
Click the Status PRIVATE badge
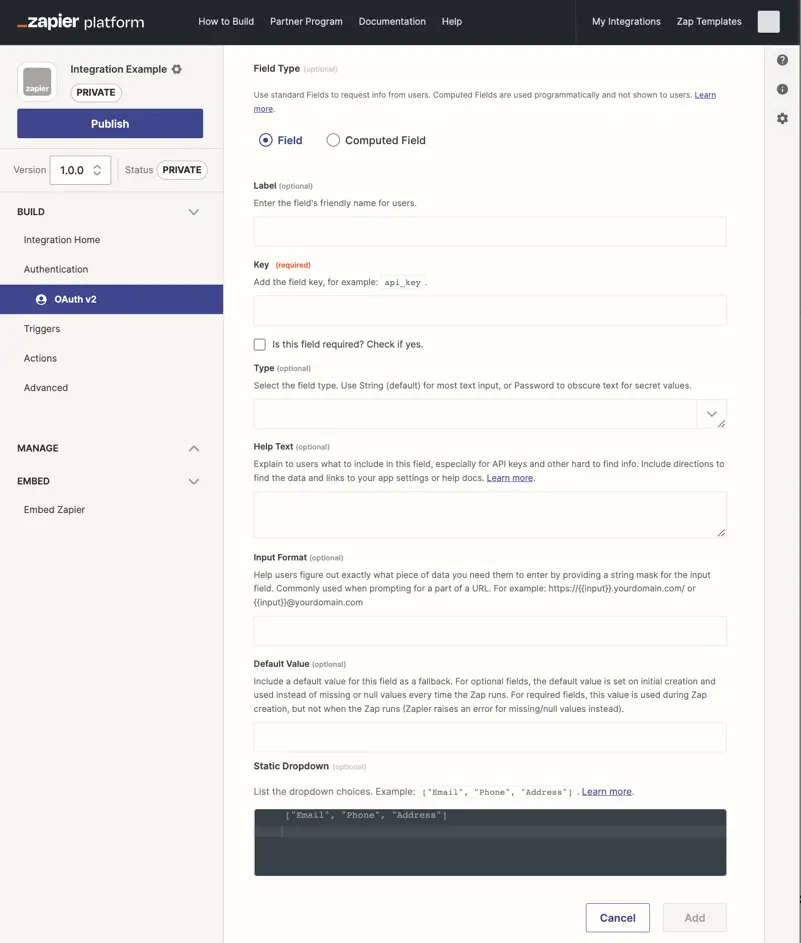182,170
